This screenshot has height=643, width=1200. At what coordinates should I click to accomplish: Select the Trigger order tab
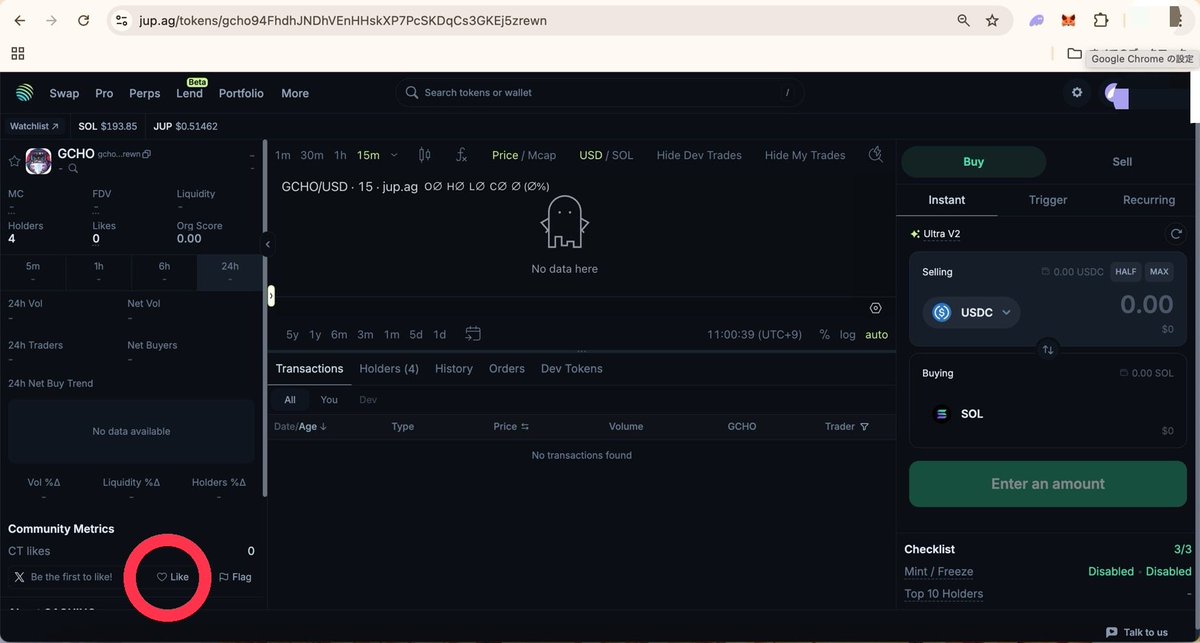pyautogui.click(x=1048, y=200)
